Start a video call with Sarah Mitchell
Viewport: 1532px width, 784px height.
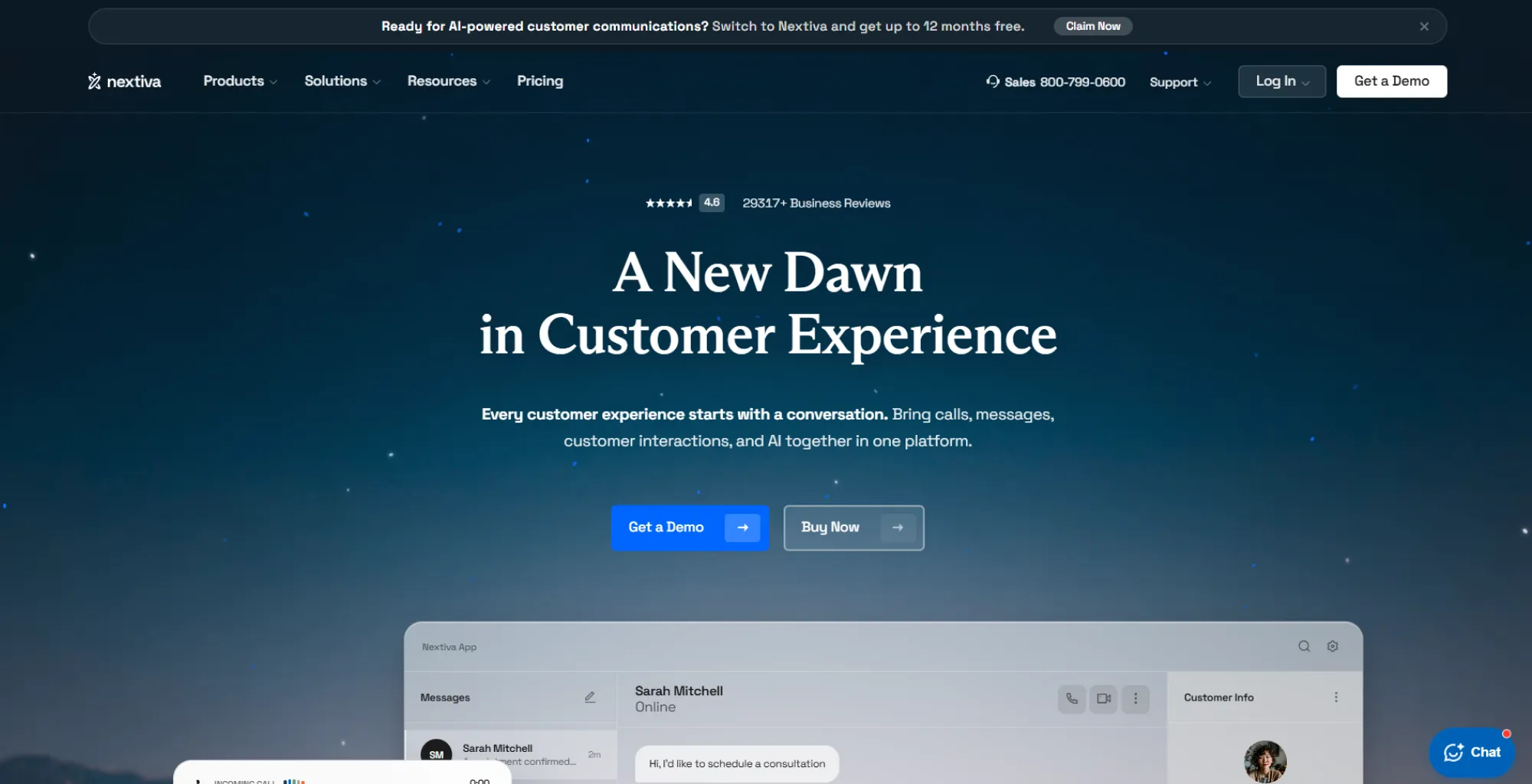1104,698
